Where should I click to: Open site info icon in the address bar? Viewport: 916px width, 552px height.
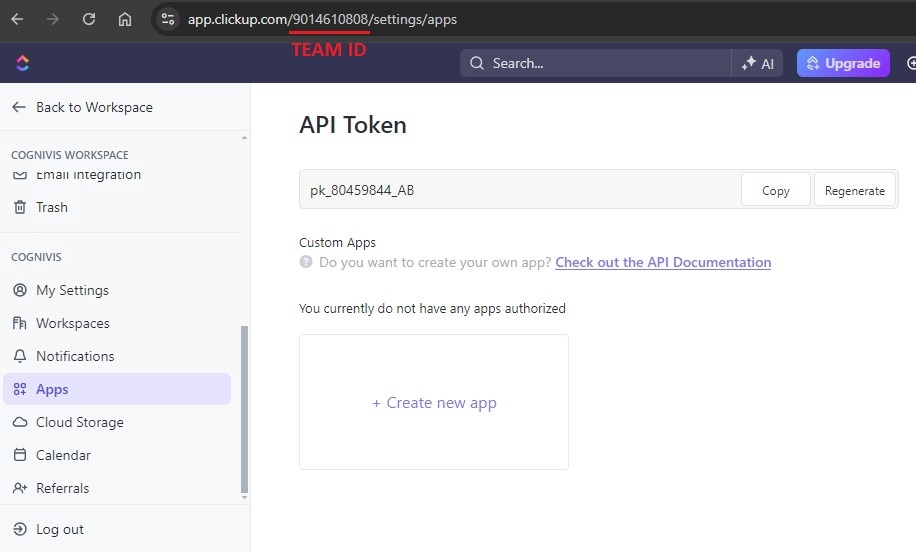(168, 19)
